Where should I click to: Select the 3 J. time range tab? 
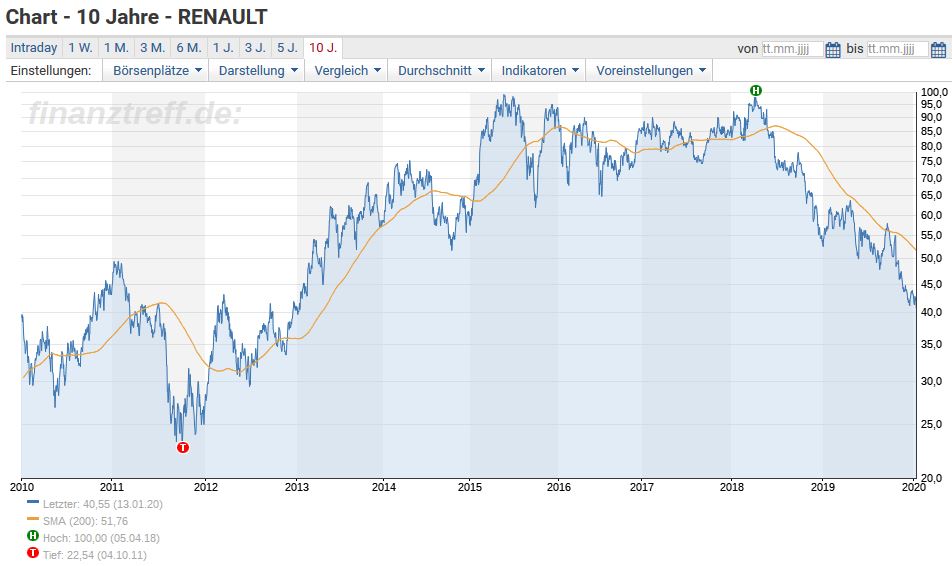(x=256, y=47)
